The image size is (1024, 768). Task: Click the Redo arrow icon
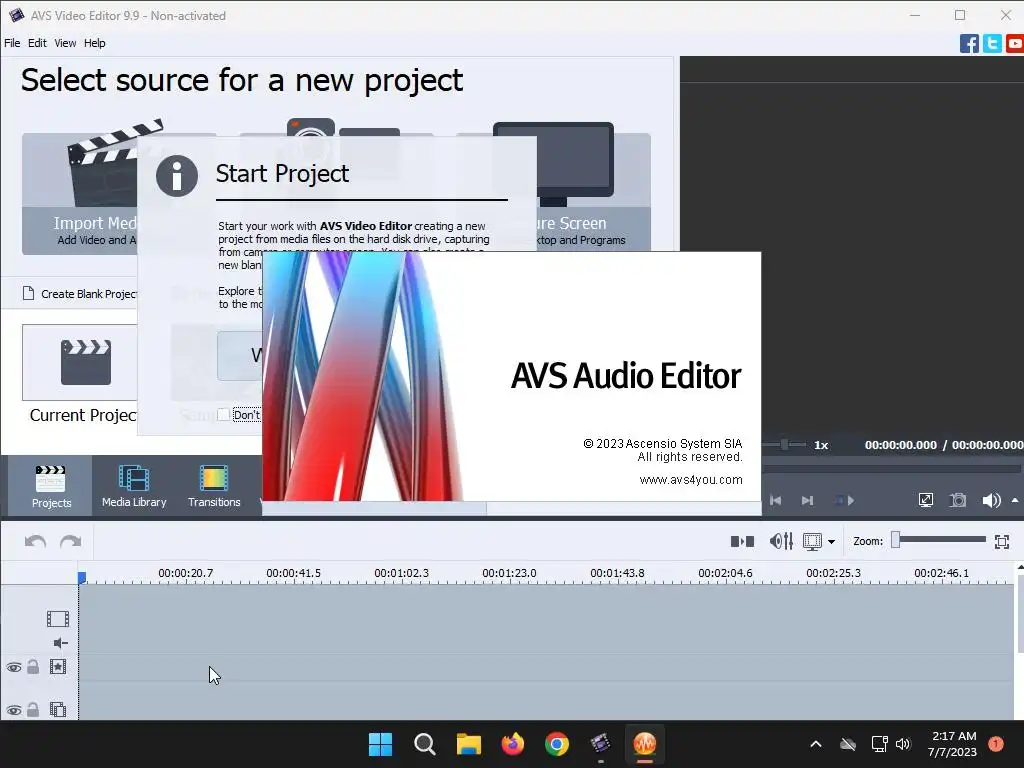click(x=71, y=541)
